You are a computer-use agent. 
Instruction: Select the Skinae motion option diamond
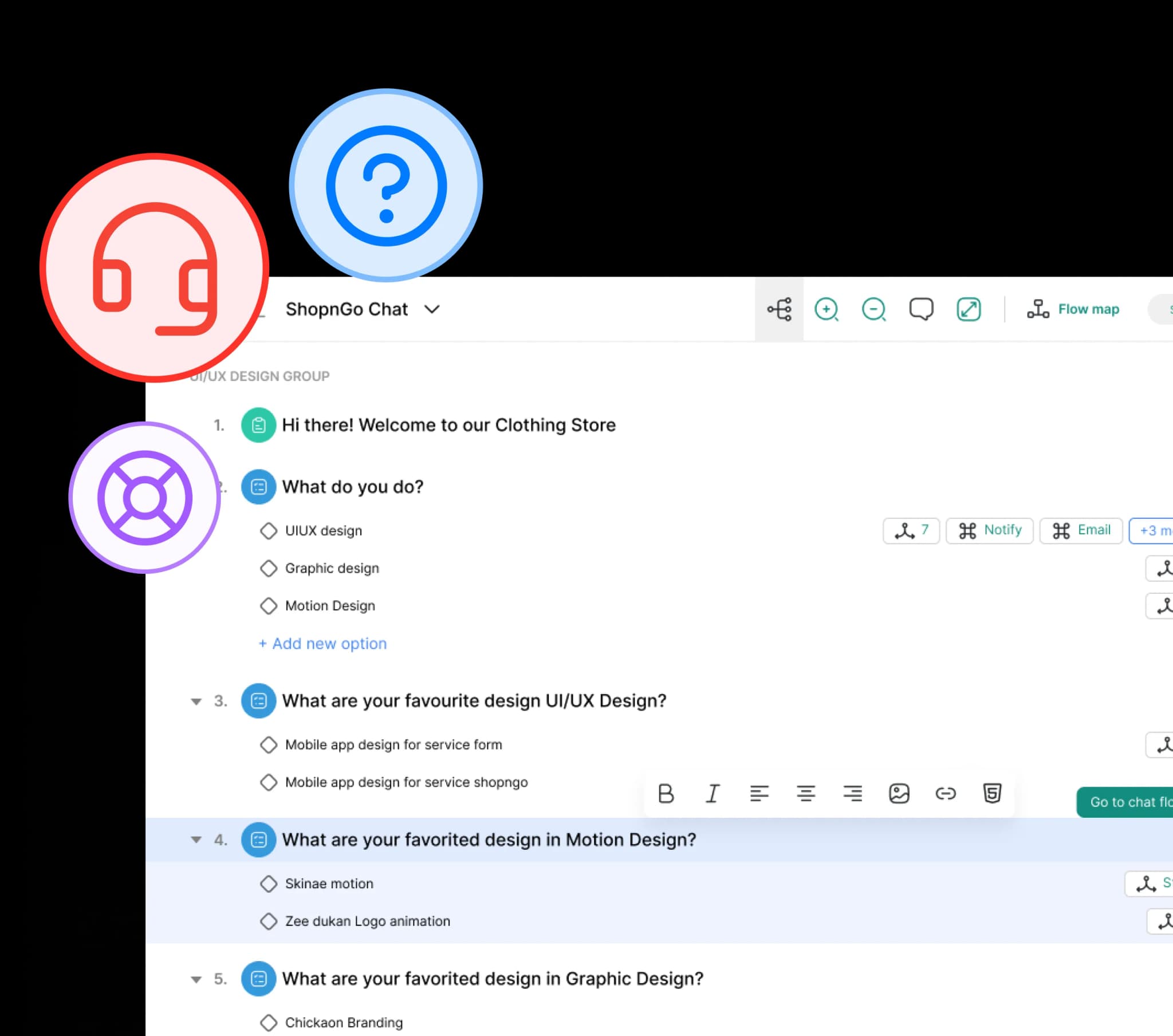tap(269, 884)
